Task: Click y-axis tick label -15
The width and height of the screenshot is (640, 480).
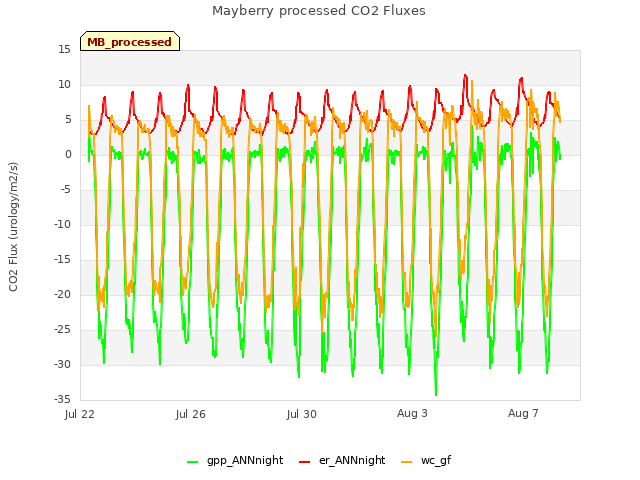Action: pos(63,260)
